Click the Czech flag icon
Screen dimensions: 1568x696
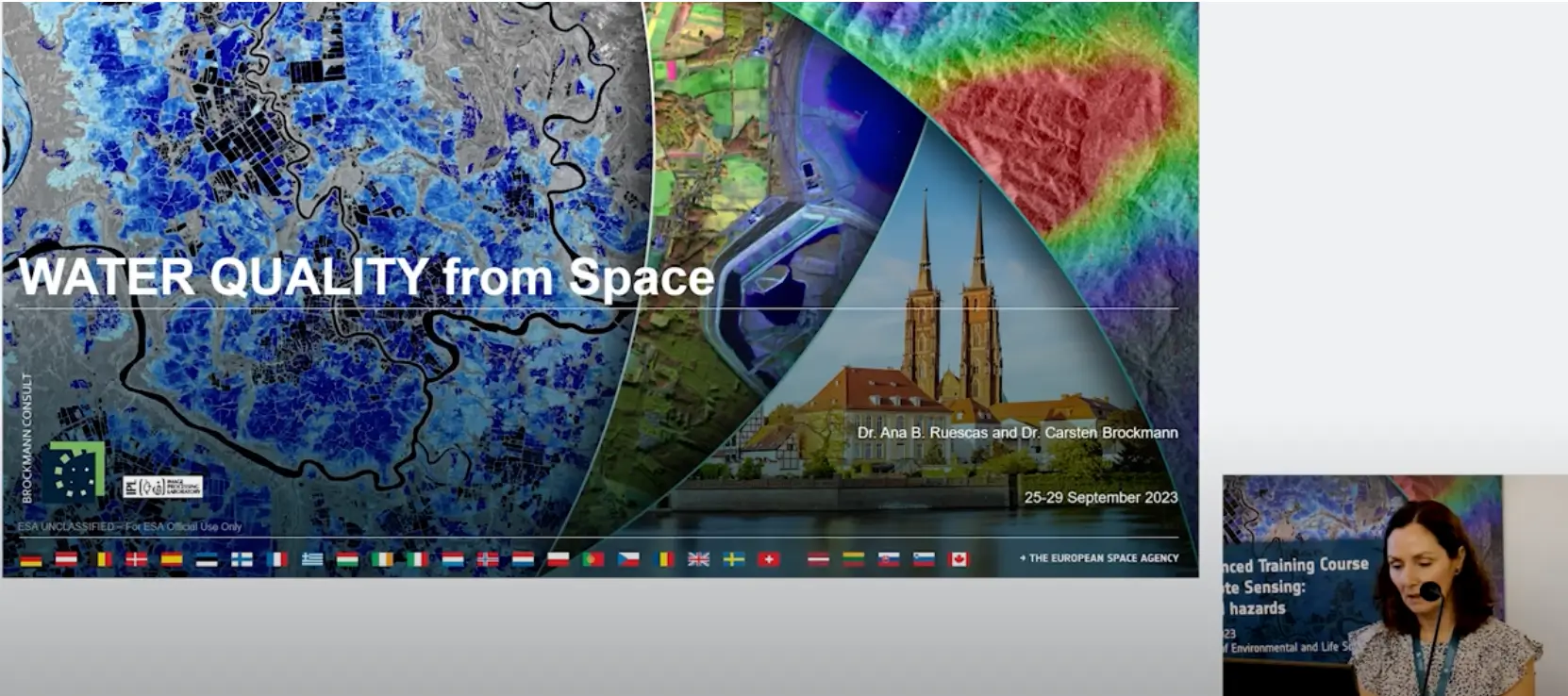(628, 559)
